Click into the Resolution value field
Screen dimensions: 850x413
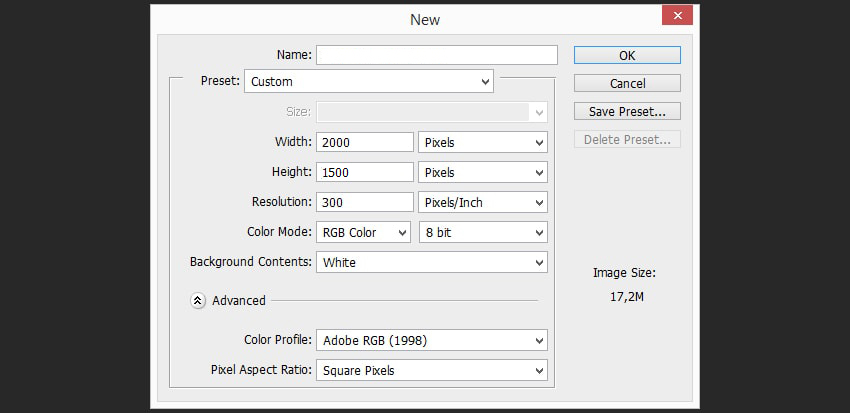[364, 202]
